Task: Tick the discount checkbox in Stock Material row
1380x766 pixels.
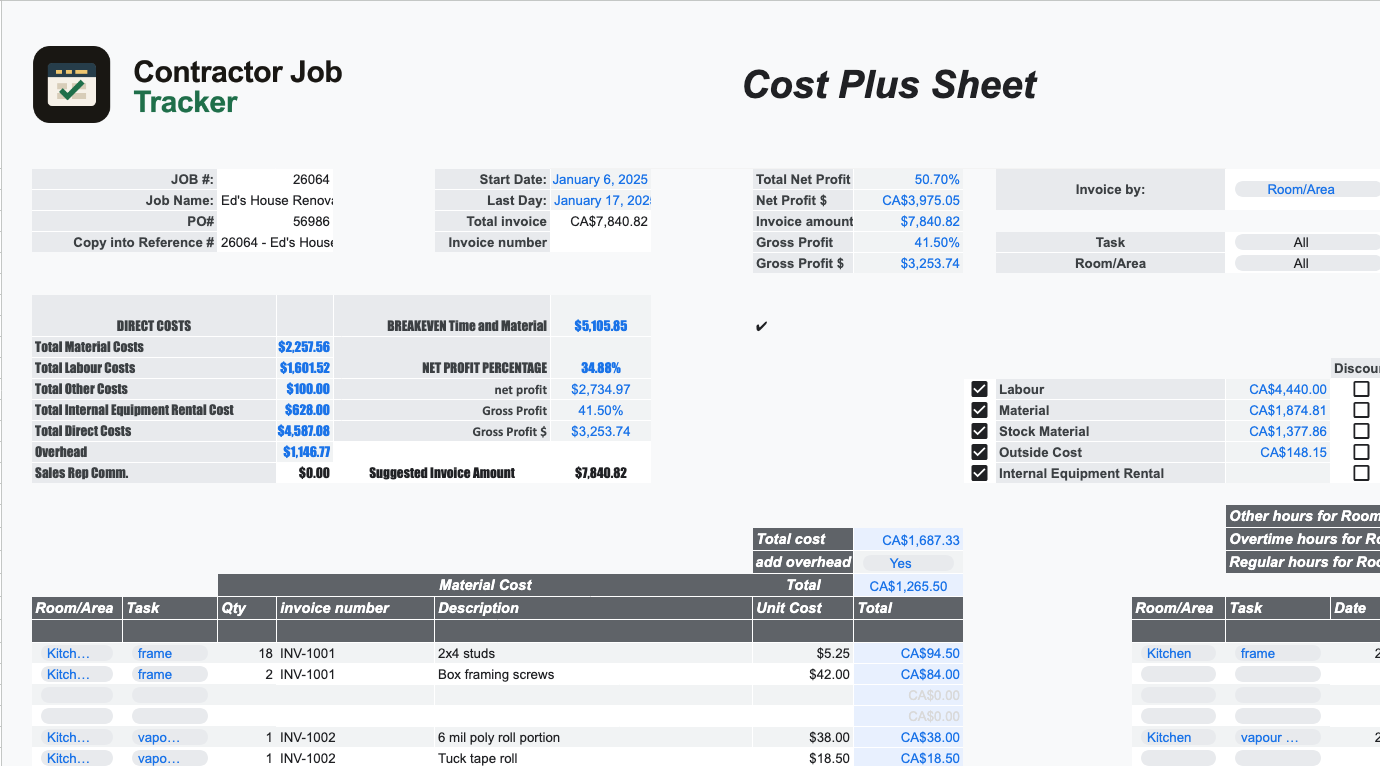Action: [1361, 431]
